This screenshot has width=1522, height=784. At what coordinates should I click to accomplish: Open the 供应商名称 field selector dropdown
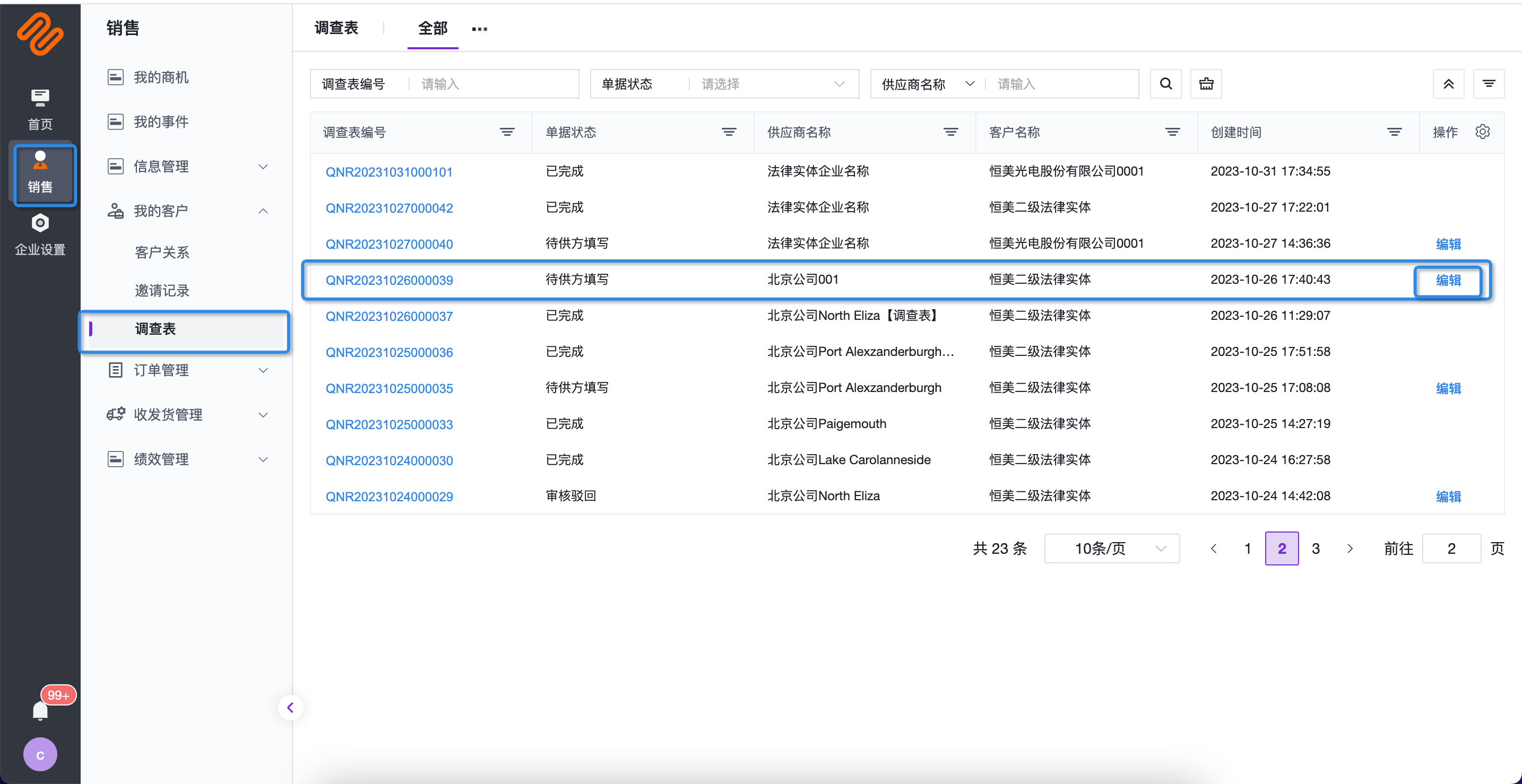click(x=928, y=84)
